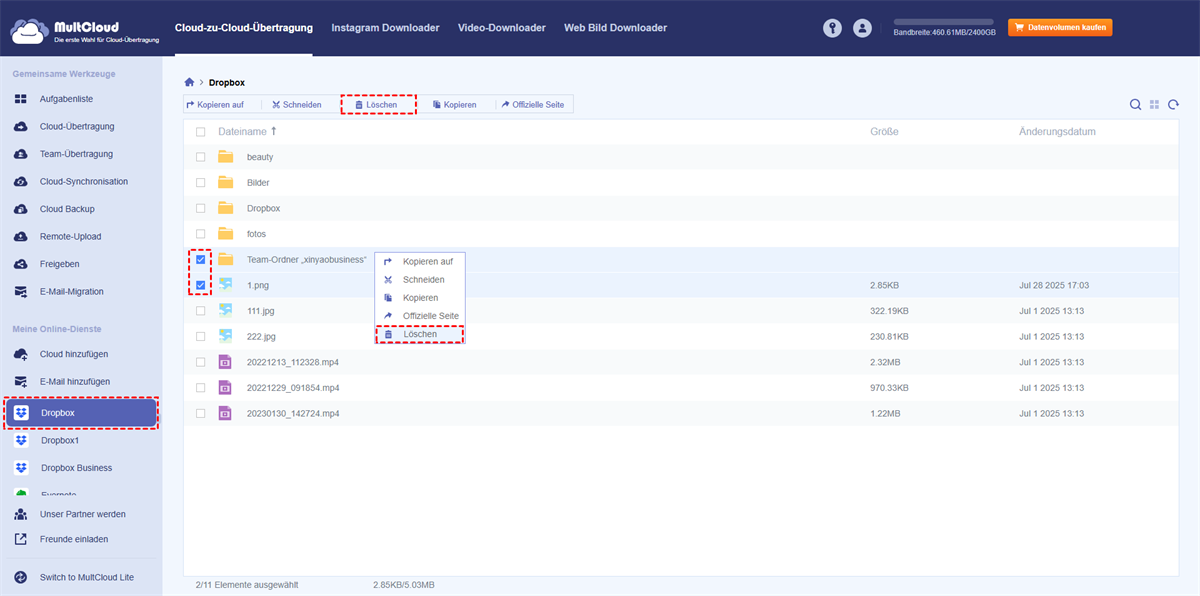The height and width of the screenshot is (596, 1200).
Task: Open Cloud-Synchronisation in sidebar
Action: coord(83,182)
